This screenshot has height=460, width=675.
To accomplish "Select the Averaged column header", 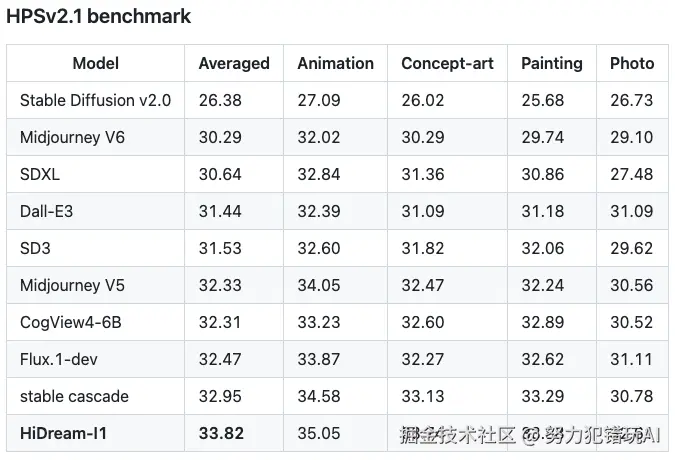I will (234, 63).
